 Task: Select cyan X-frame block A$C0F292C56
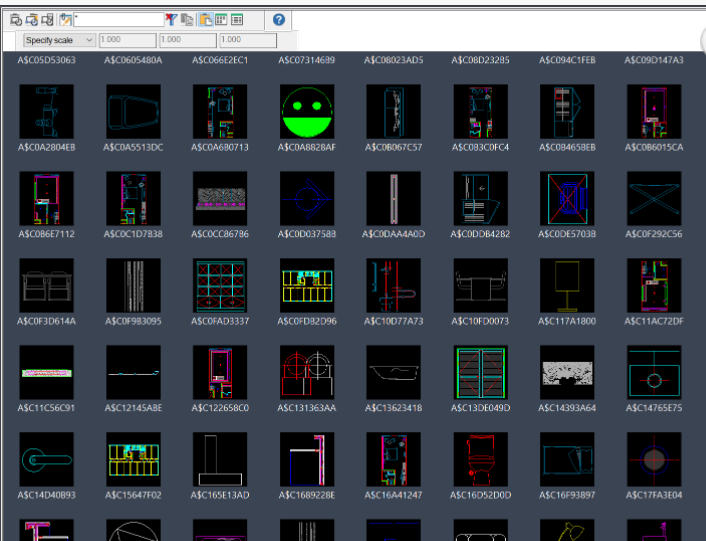pos(654,198)
